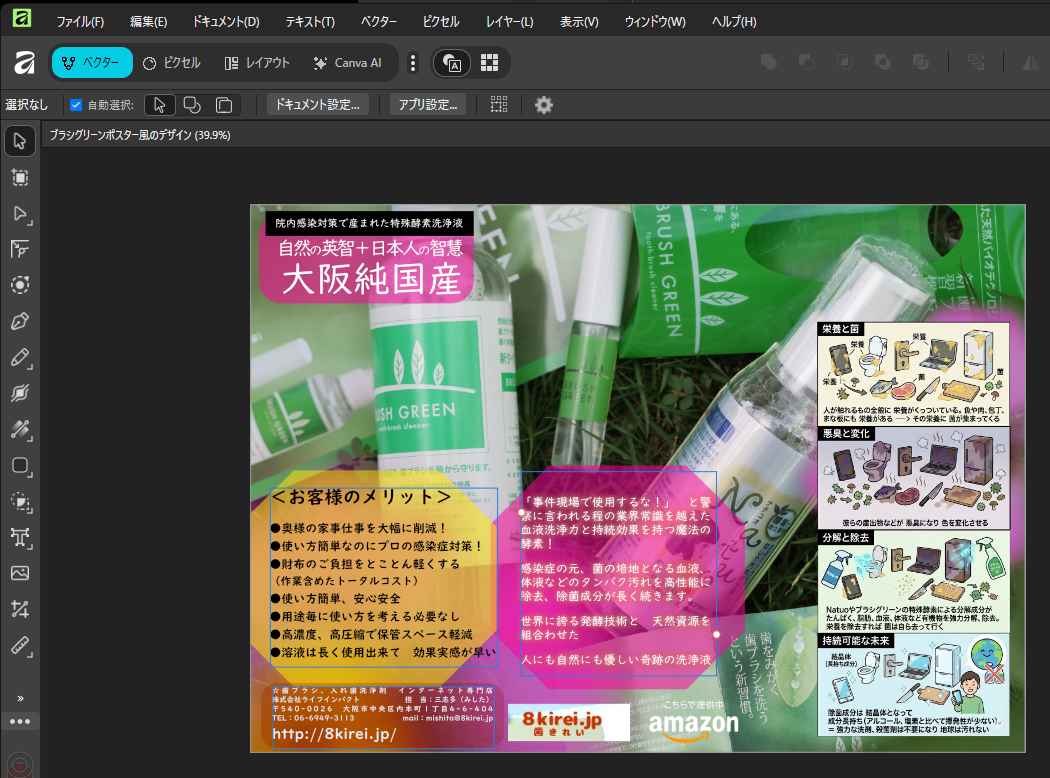
Task: Select the Place Image tool
Action: coord(19,573)
